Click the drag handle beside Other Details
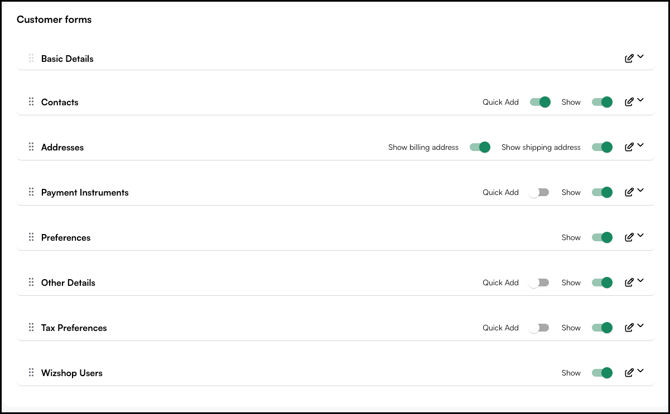This screenshot has width=670, height=414. tap(31, 282)
